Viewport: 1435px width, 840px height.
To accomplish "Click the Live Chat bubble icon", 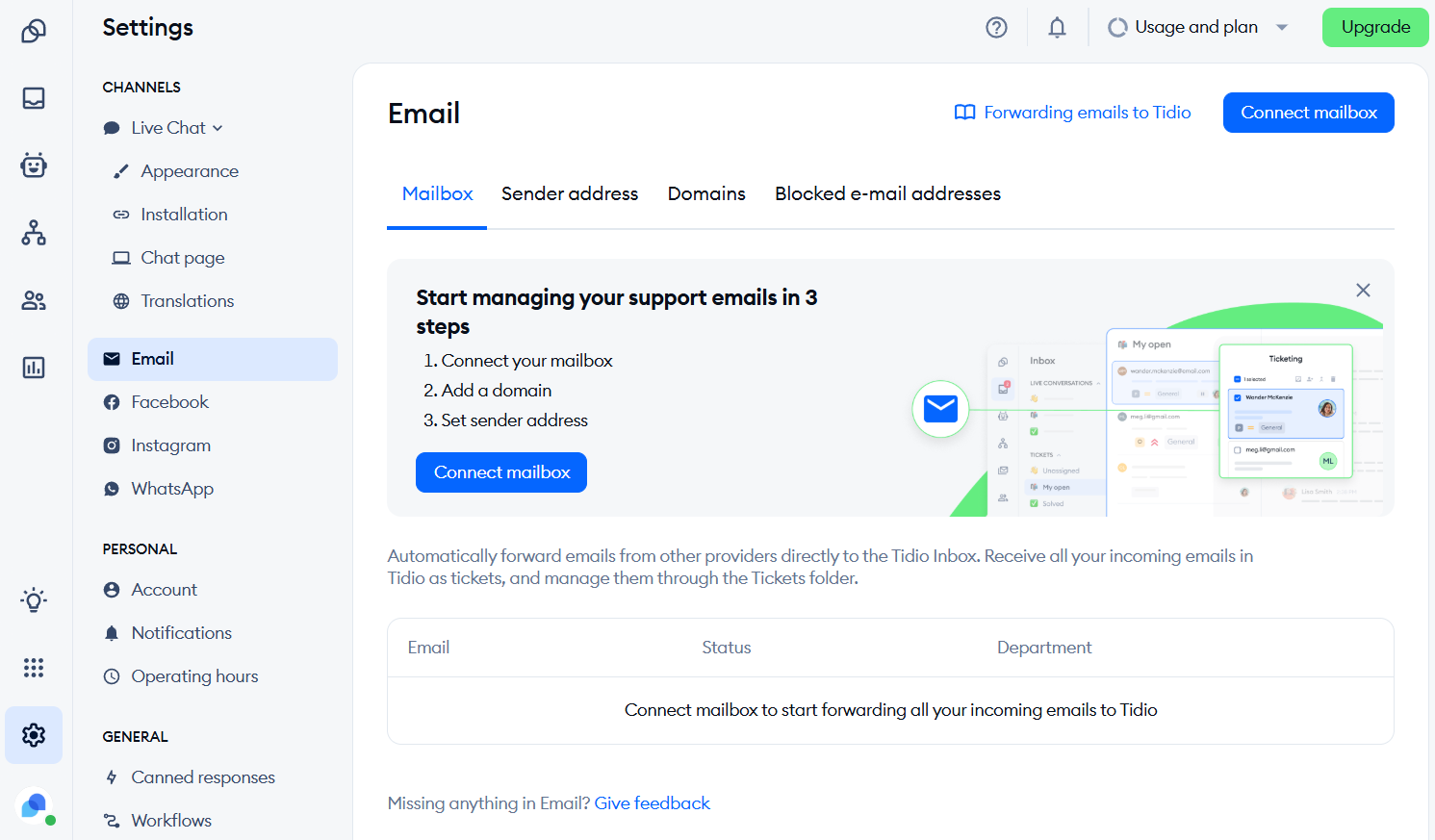I will pyautogui.click(x=112, y=128).
